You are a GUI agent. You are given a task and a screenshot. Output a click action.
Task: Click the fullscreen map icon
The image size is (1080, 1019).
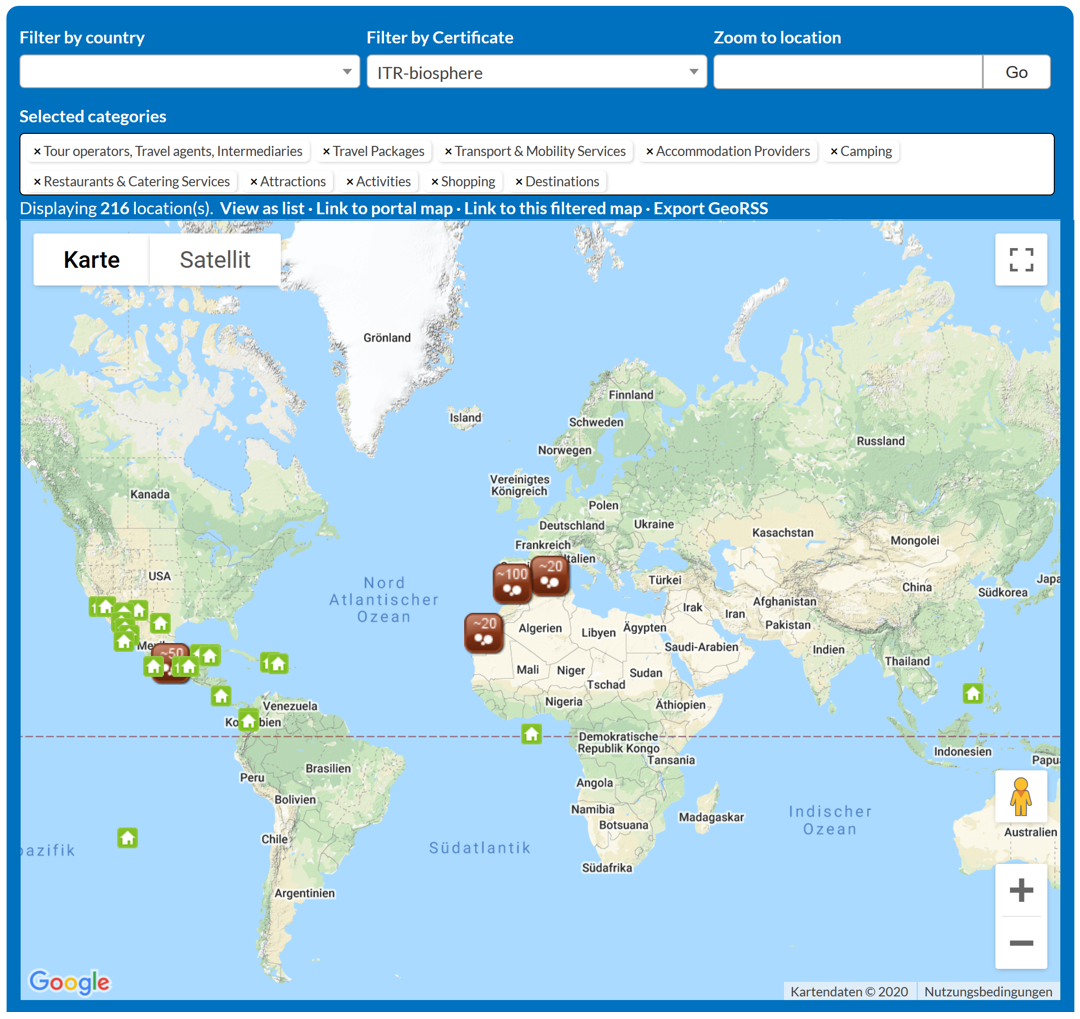click(1021, 260)
